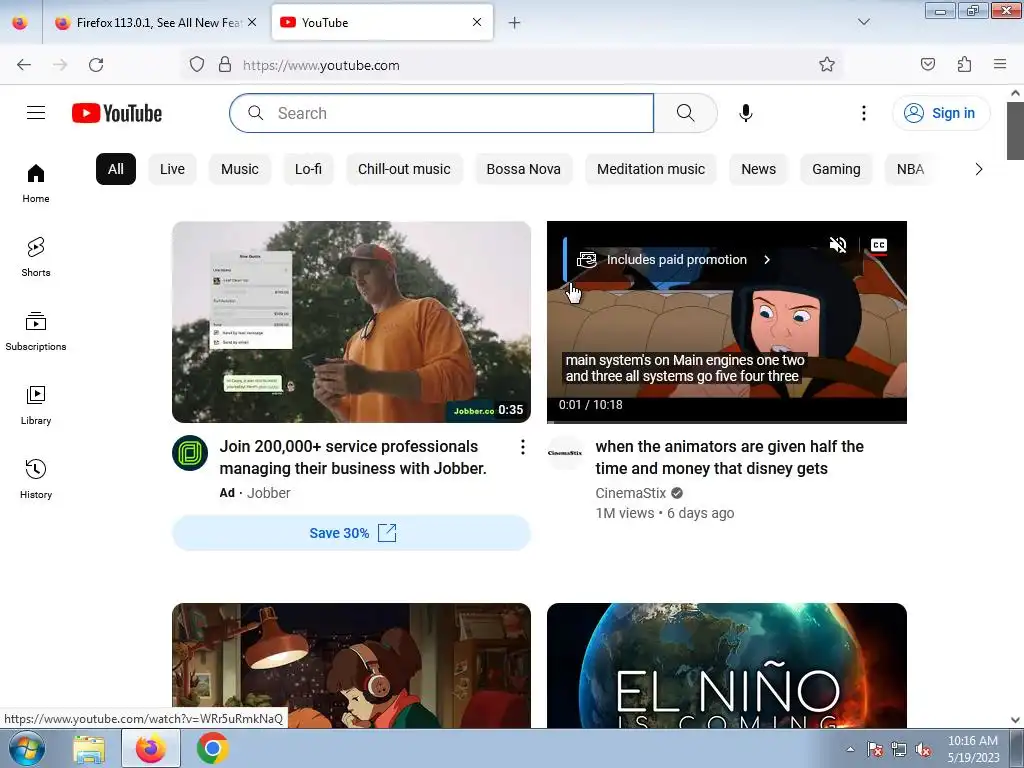Reload the page in Firefox
The image size is (1024, 768).
[x=96, y=65]
